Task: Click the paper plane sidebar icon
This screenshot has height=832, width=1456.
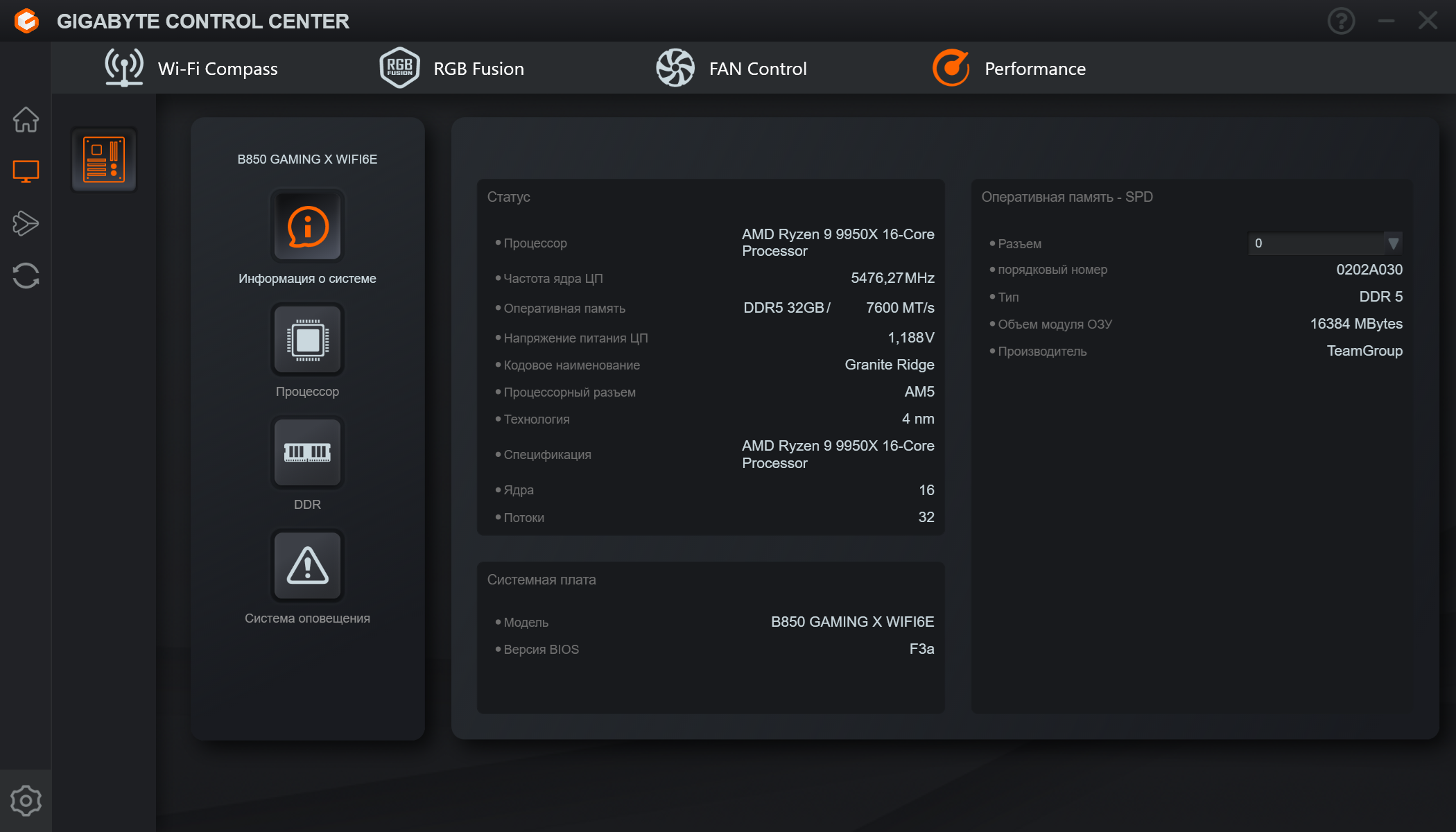Action: [x=26, y=223]
